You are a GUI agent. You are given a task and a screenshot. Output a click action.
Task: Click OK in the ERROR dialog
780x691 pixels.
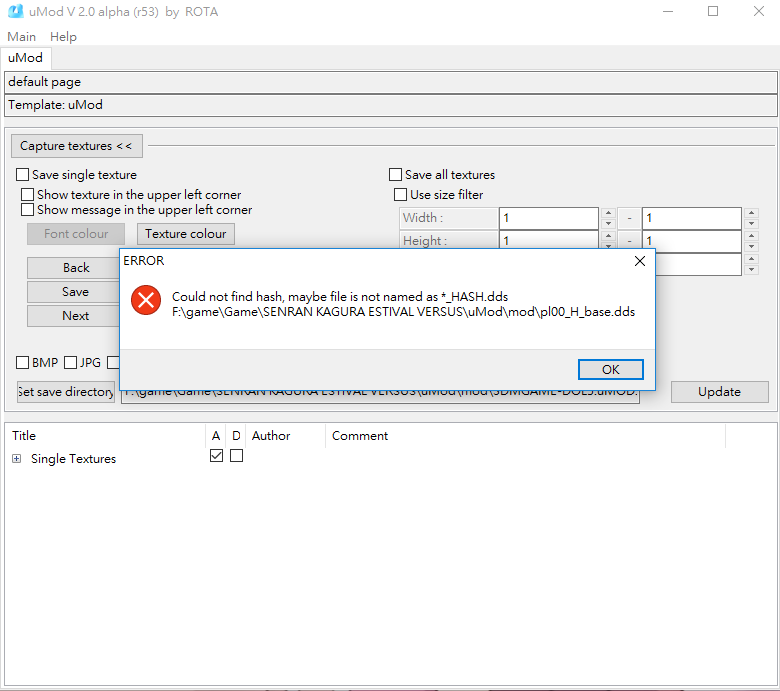coord(610,369)
